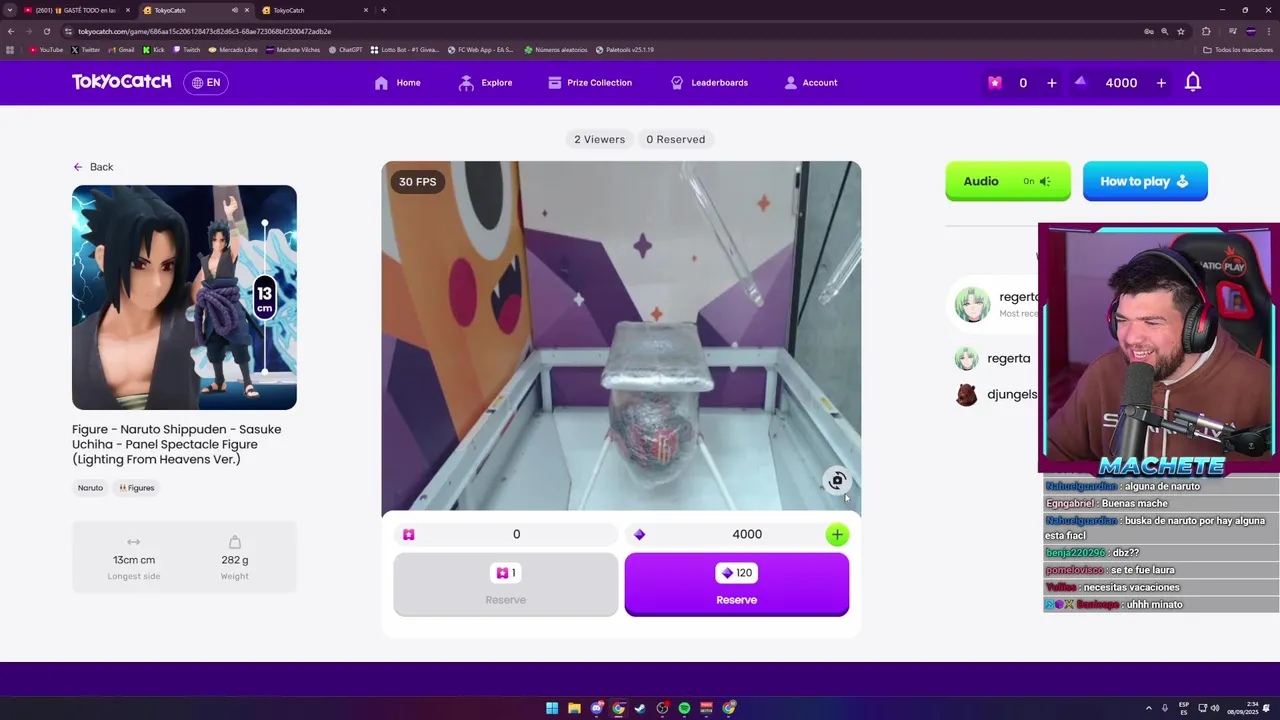Go to Home in the nav bar
The width and height of the screenshot is (1280, 720).
tap(397, 83)
